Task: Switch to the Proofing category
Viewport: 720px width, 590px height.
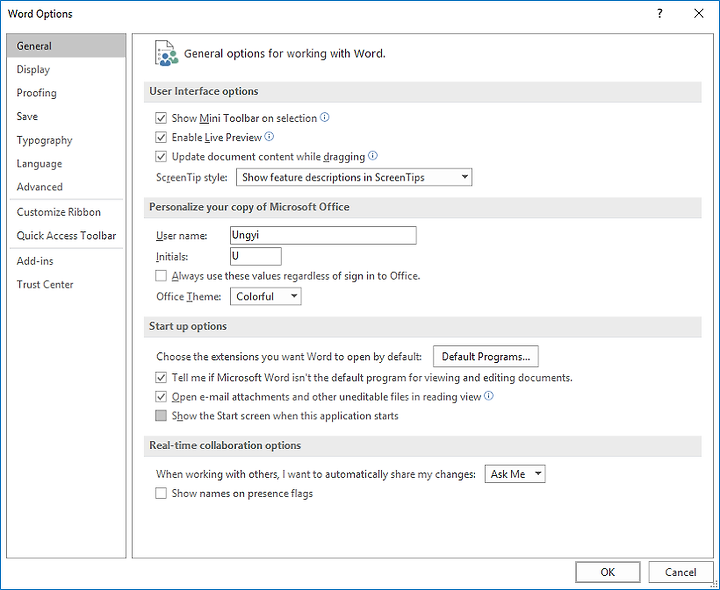Action: 37,93
